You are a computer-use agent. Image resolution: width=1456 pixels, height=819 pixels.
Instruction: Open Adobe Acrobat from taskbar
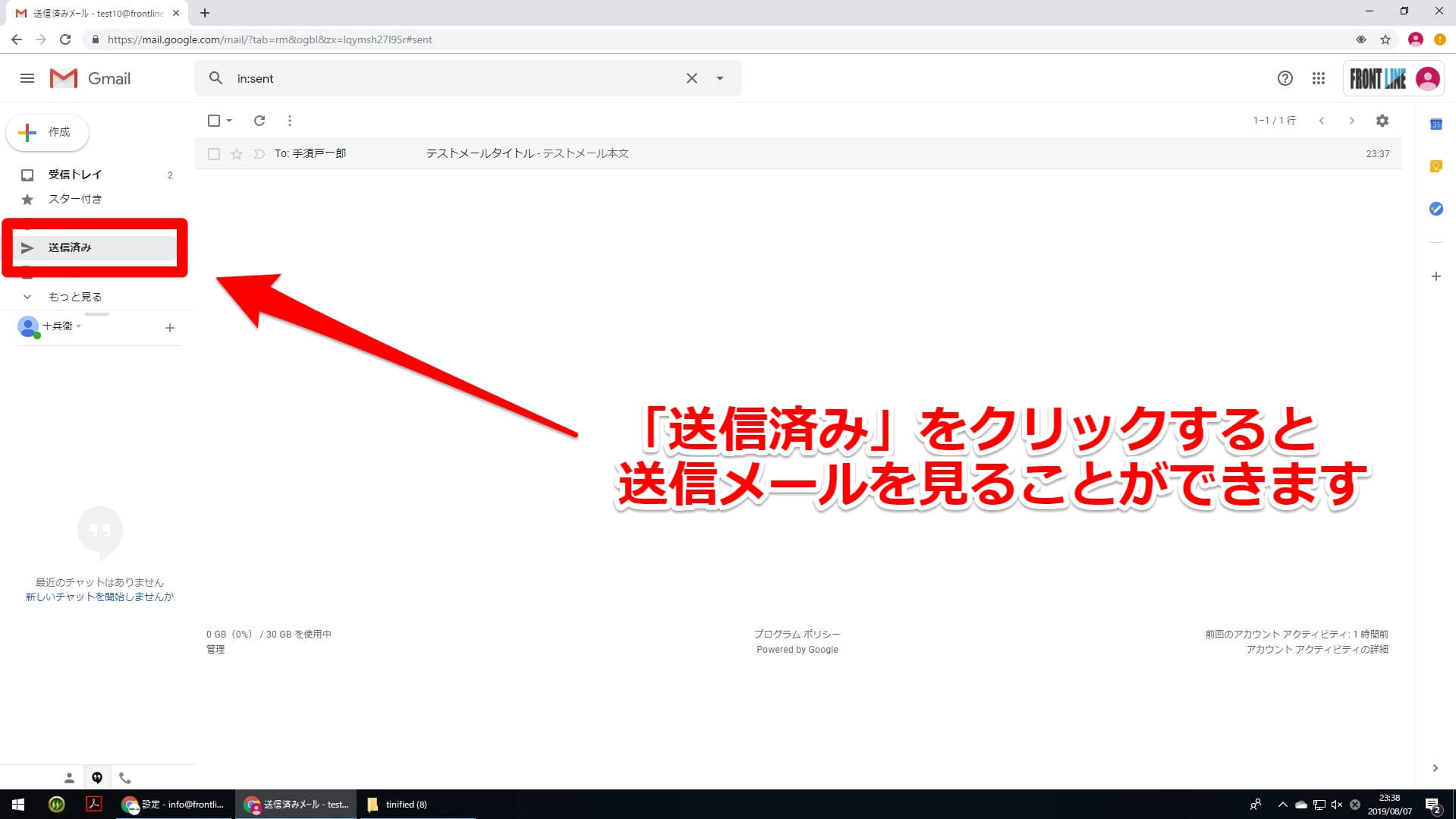click(94, 805)
